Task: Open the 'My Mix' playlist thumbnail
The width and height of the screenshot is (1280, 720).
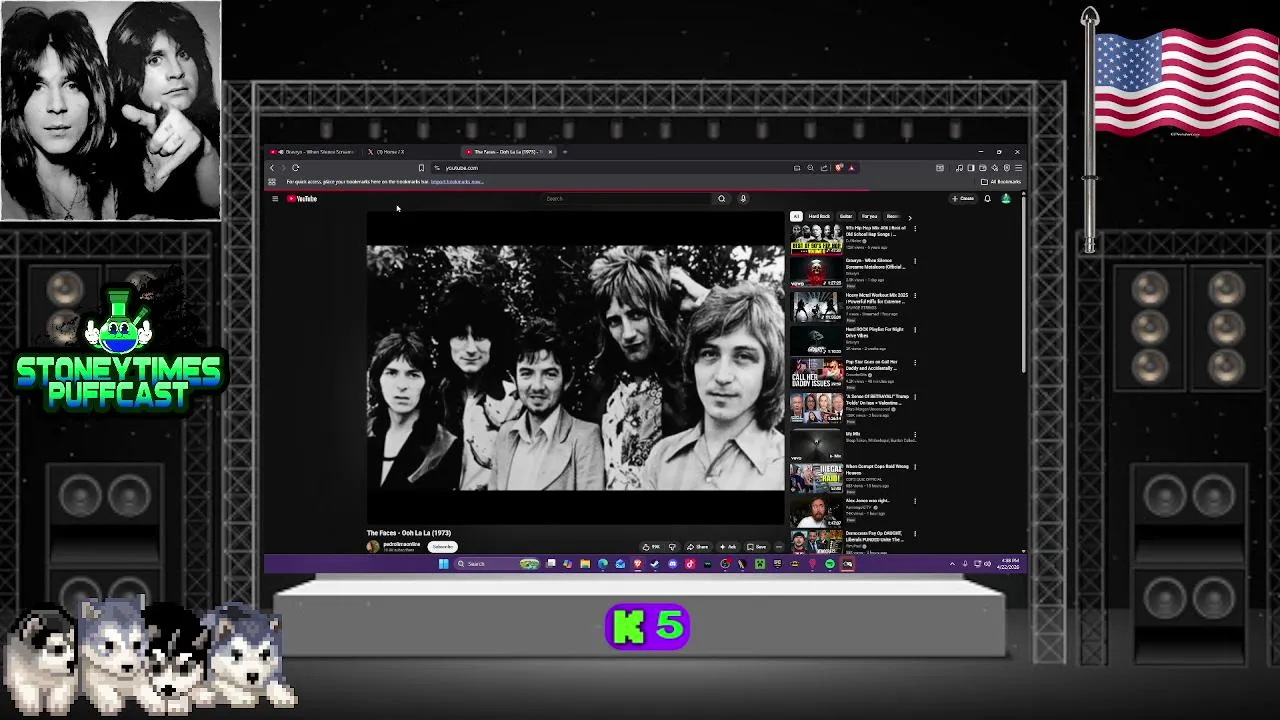Action: coord(816,444)
